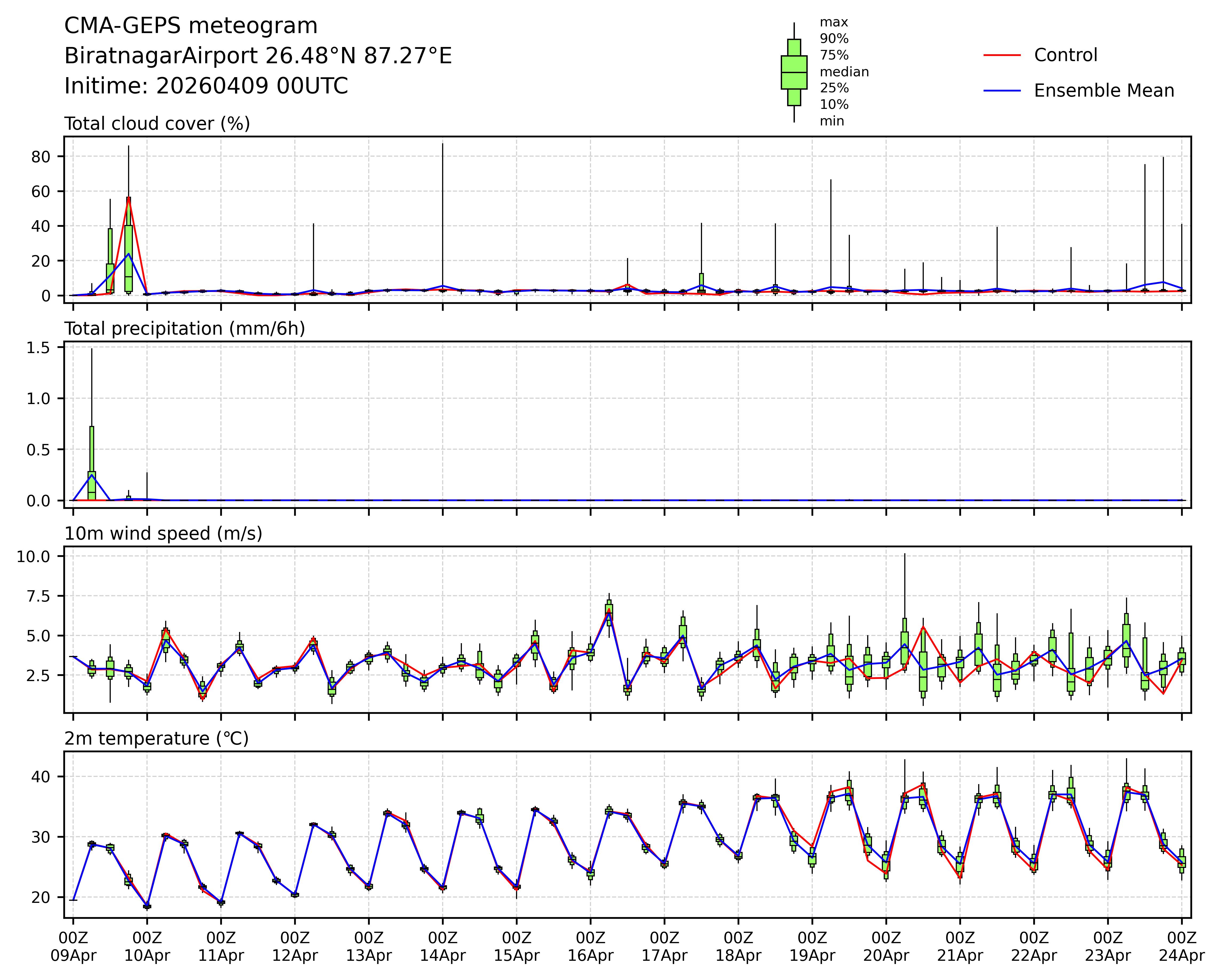The image size is (1221, 980).
Task: Click the 40 tick on temperature axis
Action: pyautogui.click(x=41, y=776)
